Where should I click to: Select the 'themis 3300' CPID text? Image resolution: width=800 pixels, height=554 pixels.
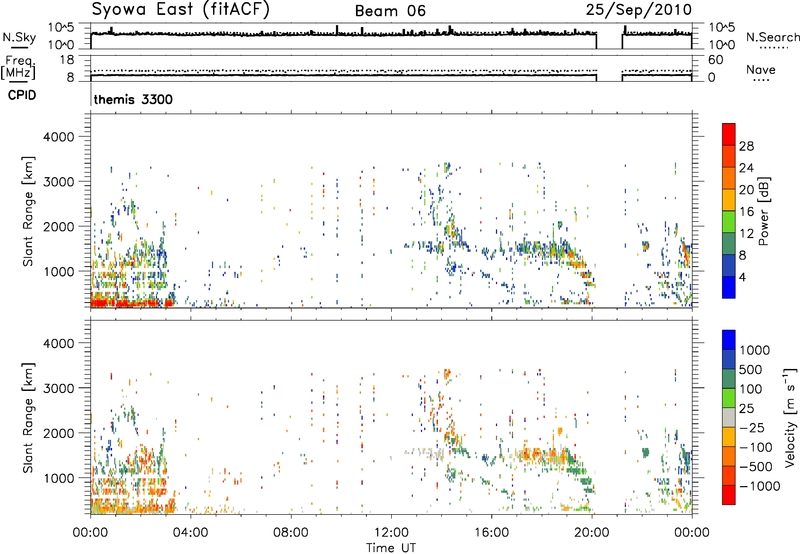pyautogui.click(x=133, y=99)
